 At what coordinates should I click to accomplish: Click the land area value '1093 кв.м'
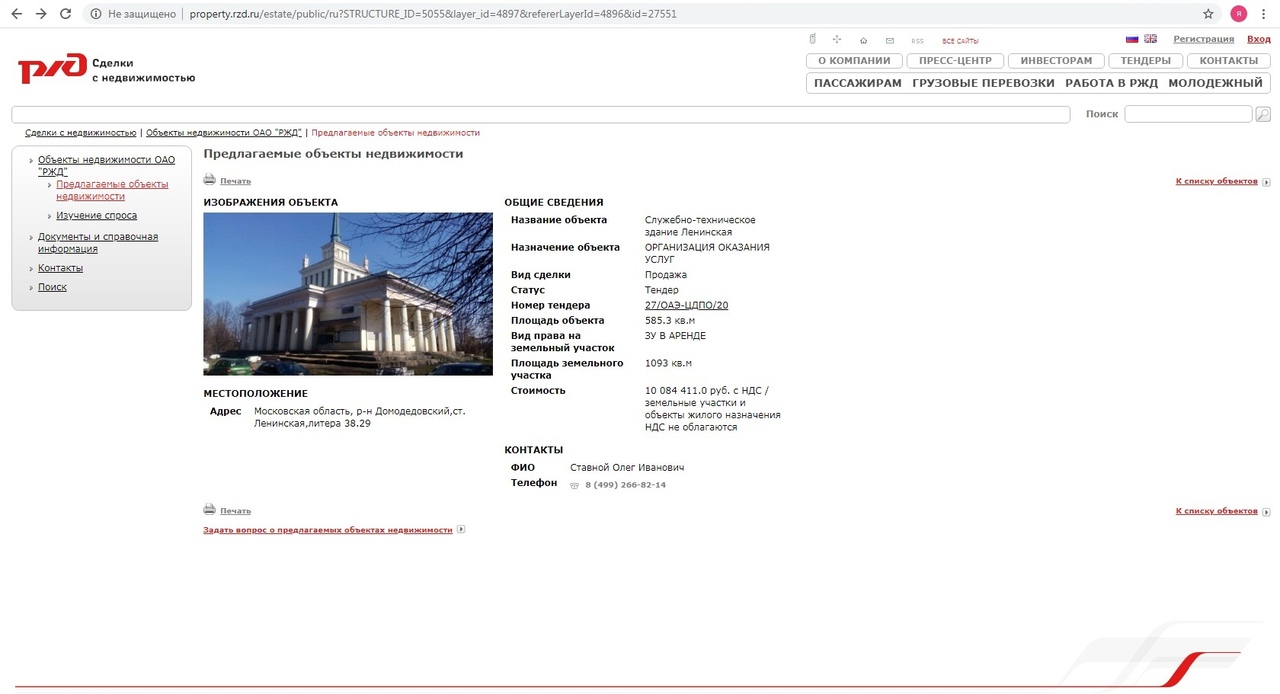(668, 363)
